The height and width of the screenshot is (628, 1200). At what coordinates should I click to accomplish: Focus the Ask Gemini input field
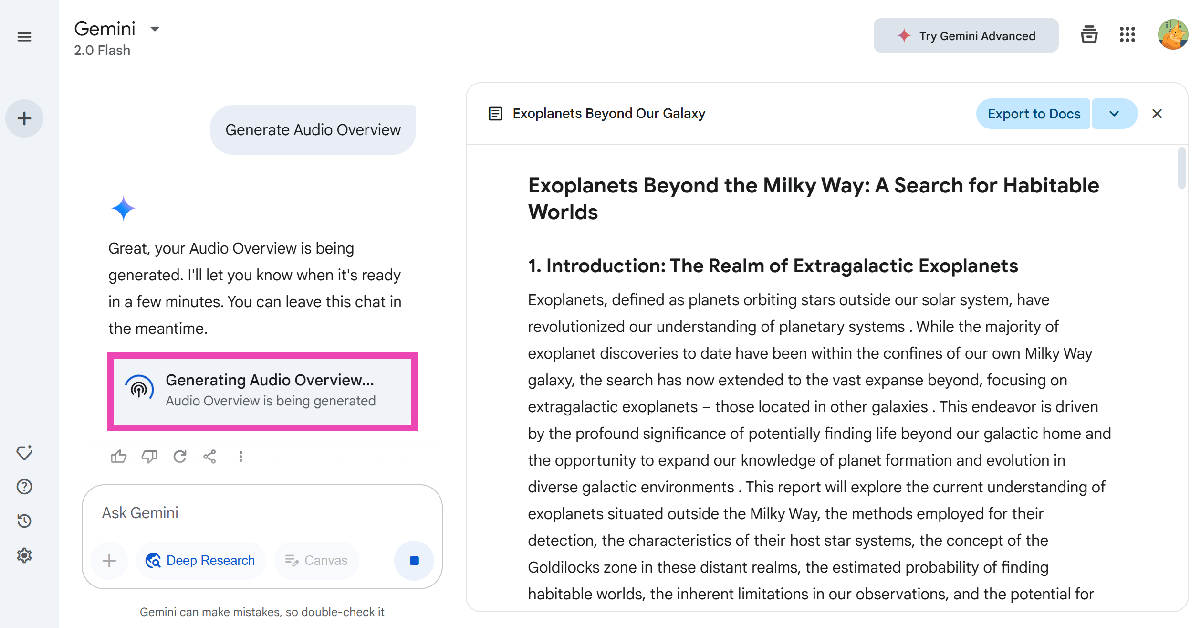[260, 513]
